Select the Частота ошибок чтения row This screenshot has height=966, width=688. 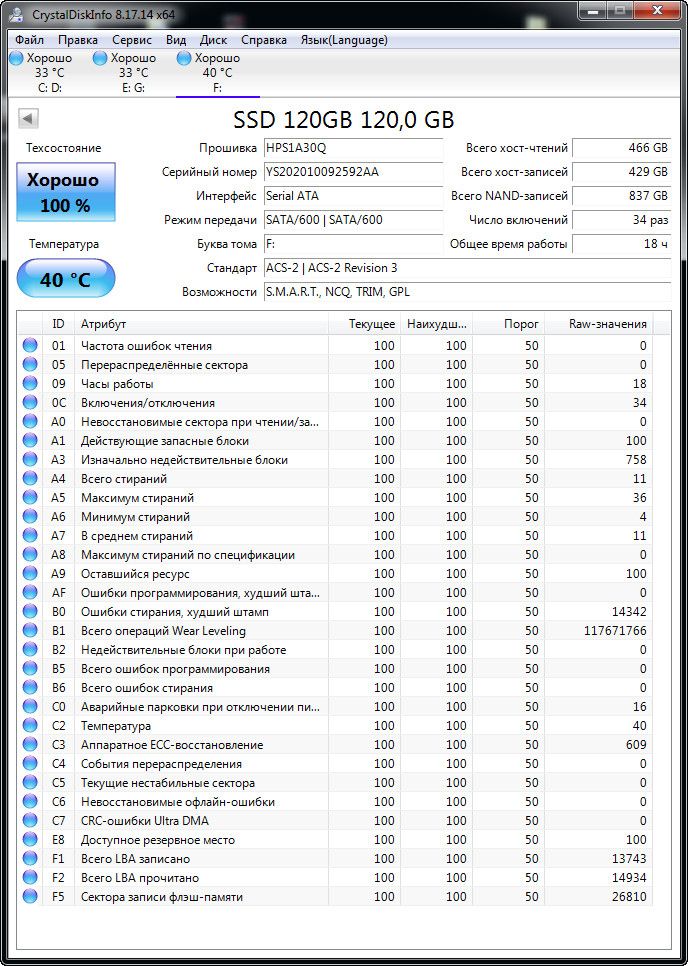coord(336,346)
